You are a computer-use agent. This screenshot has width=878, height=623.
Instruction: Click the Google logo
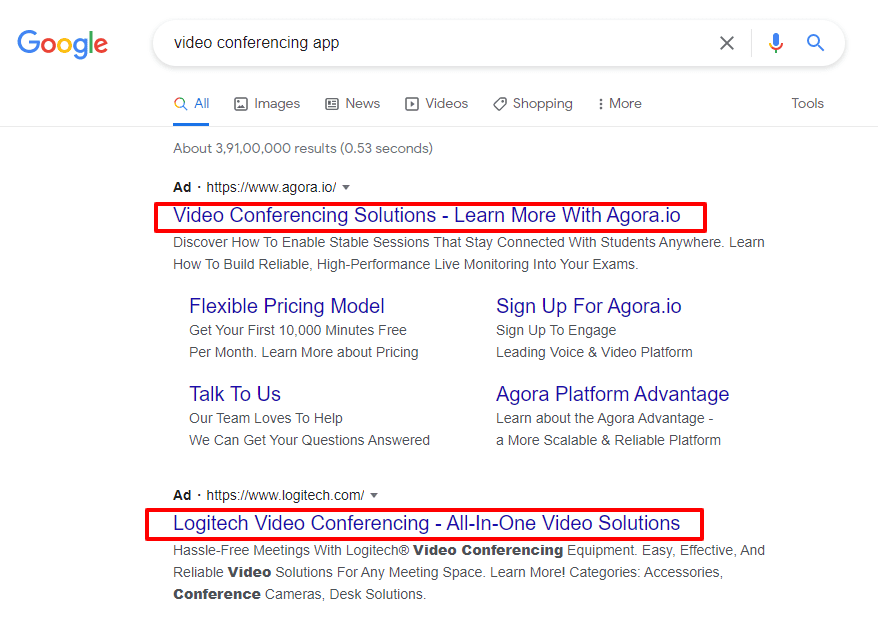(x=62, y=44)
